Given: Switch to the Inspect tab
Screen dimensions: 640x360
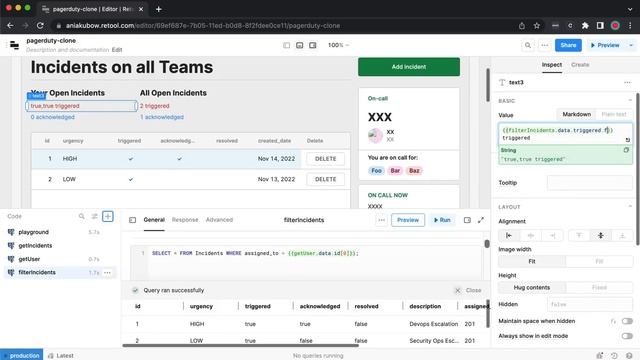Looking at the screenshot, I should tap(551, 65).
